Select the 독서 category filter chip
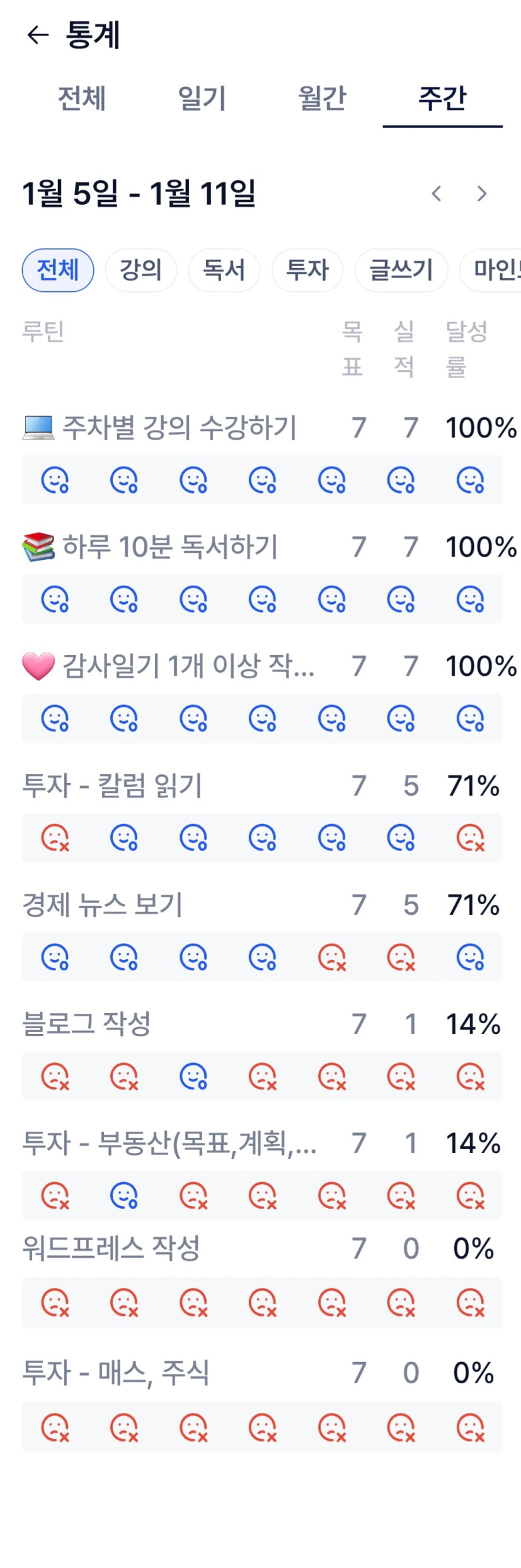This screenshot has width=521, height=1568. (224, 270)
